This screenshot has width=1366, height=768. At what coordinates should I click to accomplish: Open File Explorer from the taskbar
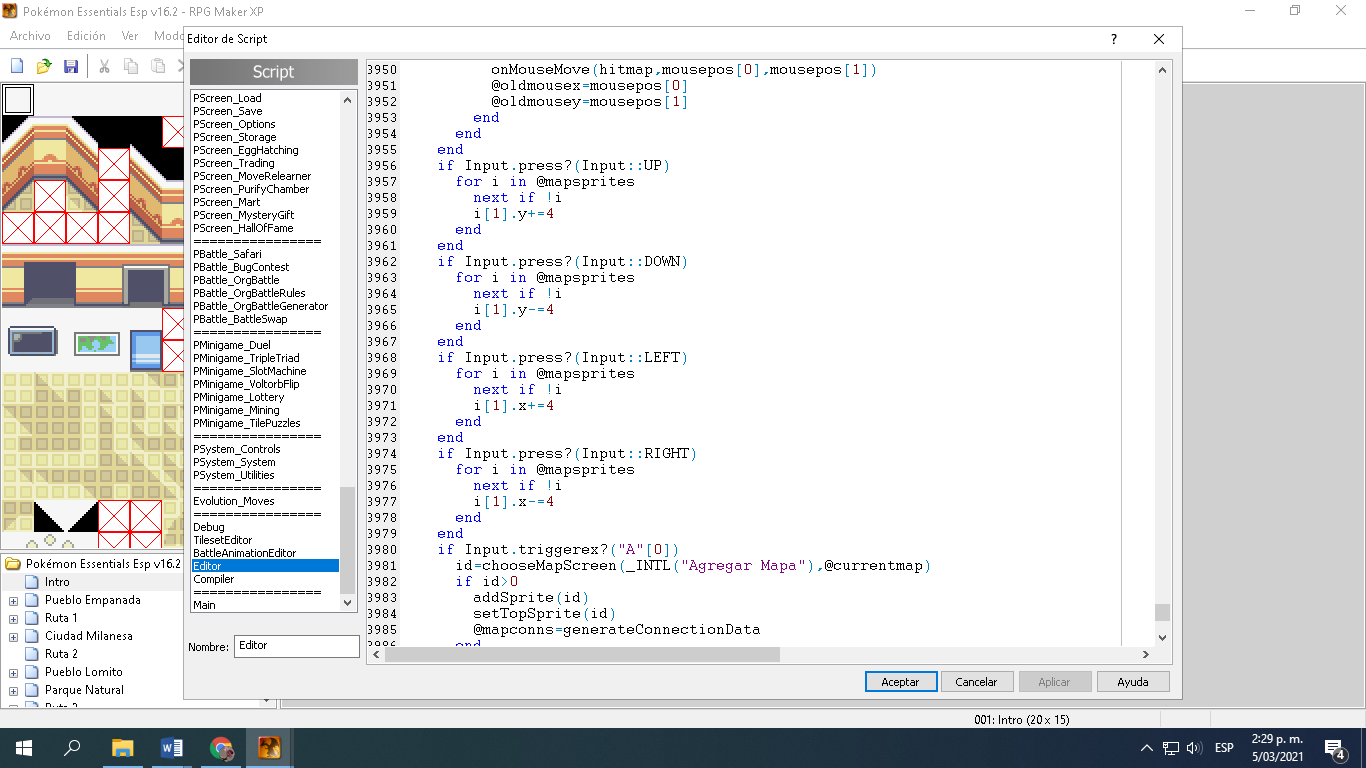coord(122,747)
